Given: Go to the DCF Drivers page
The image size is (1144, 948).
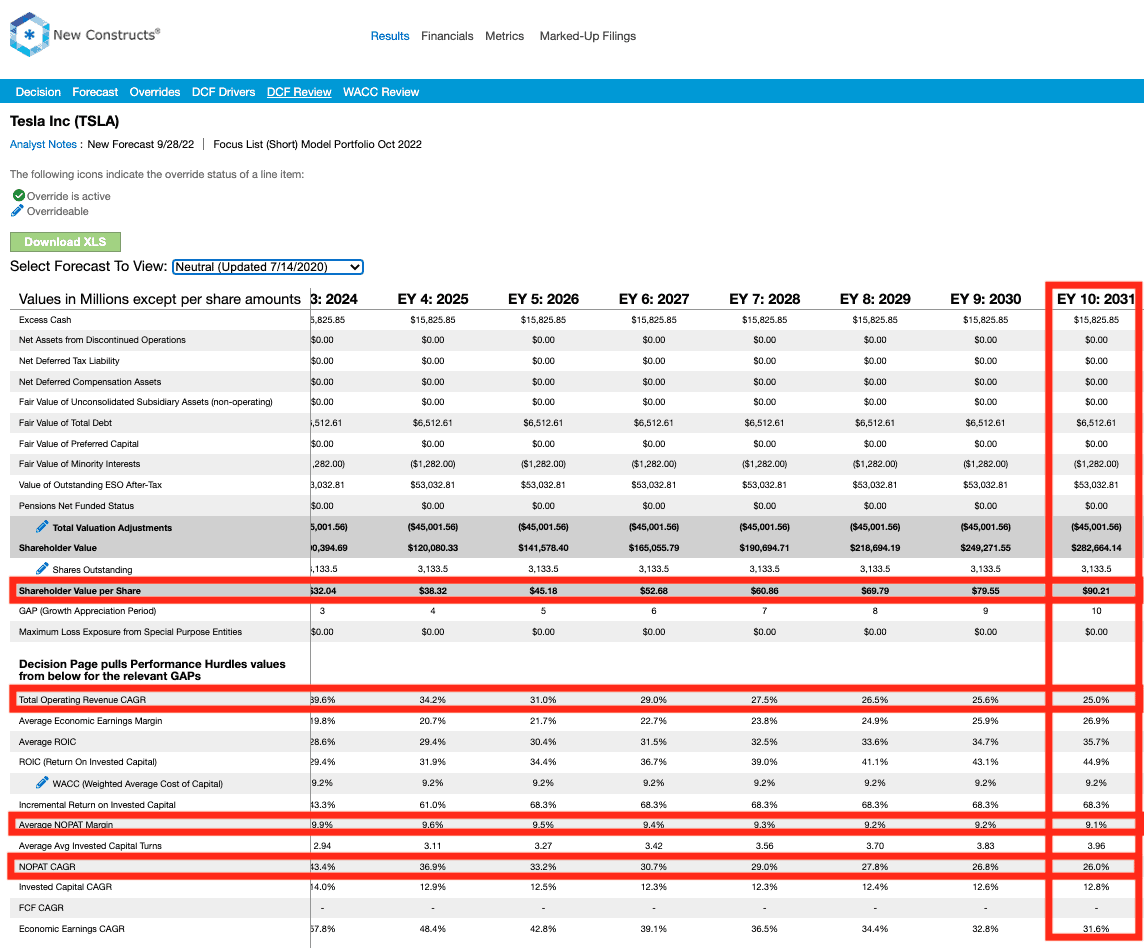Looking at the screenshot, I should [x=223, y=92].
